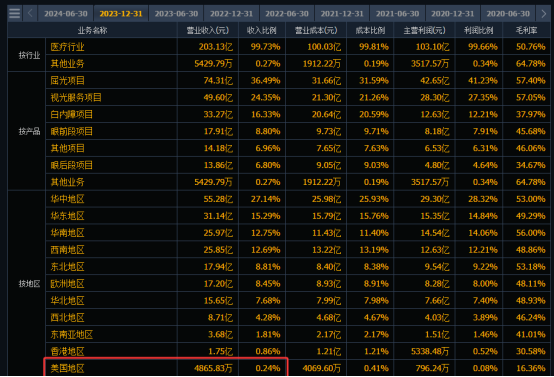This screenshot has width=554, height=377.
Task: Select the 屈光项目 row
Action: click(x=298, y=81)
